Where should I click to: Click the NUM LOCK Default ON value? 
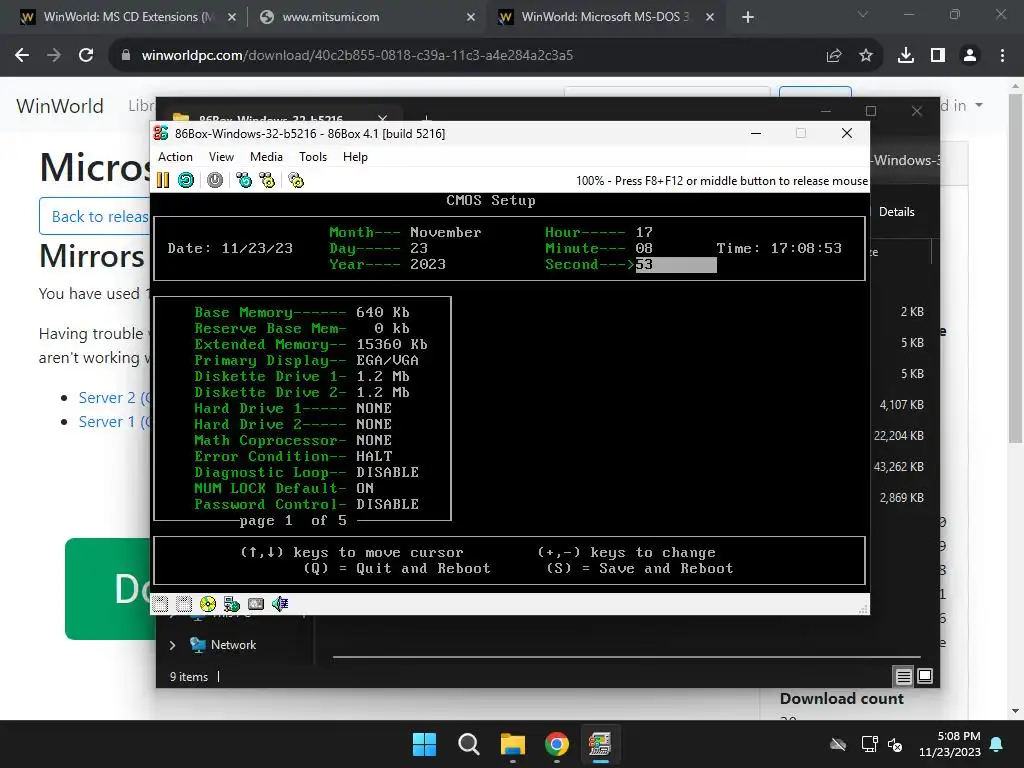tap(365, 488)
